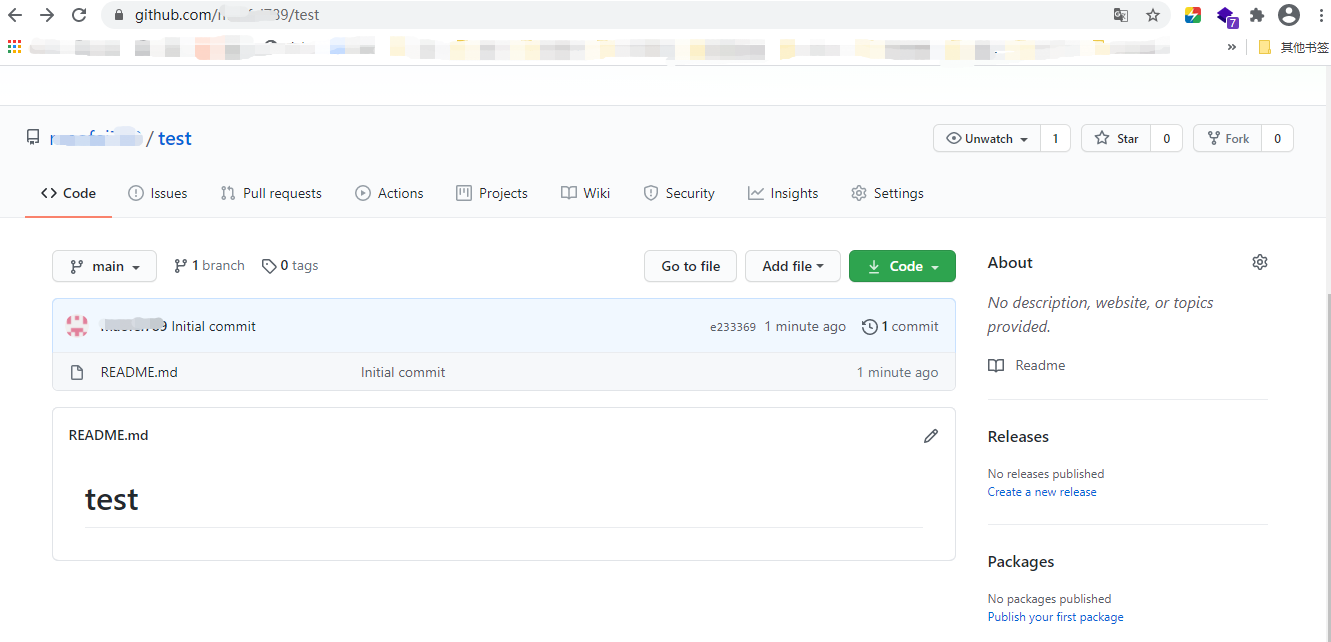
Task: Open the green Code download dropdown
Action: [902, 266]
